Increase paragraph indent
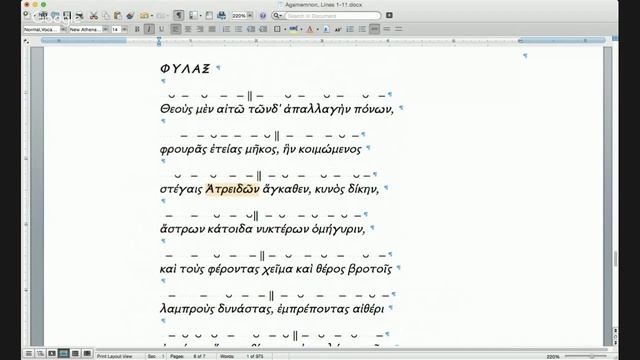Viewport: 640px width, 360px height. pos(263,29)
